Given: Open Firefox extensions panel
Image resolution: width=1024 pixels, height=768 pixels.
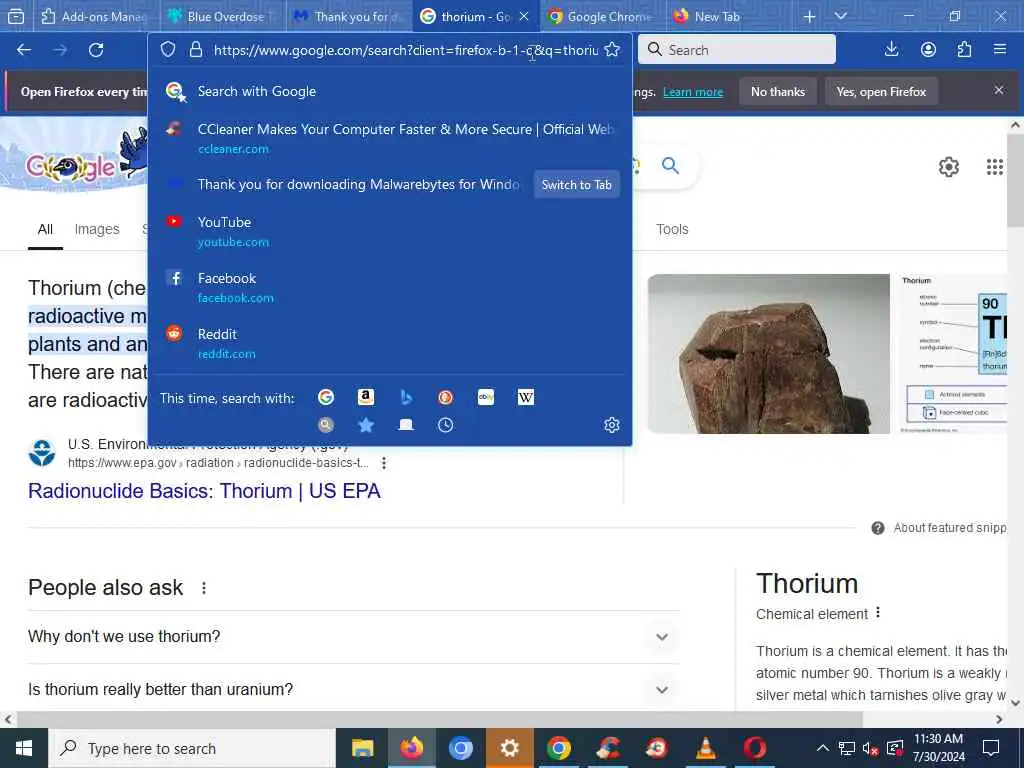Looking at the screenshot, I should 964,50.
